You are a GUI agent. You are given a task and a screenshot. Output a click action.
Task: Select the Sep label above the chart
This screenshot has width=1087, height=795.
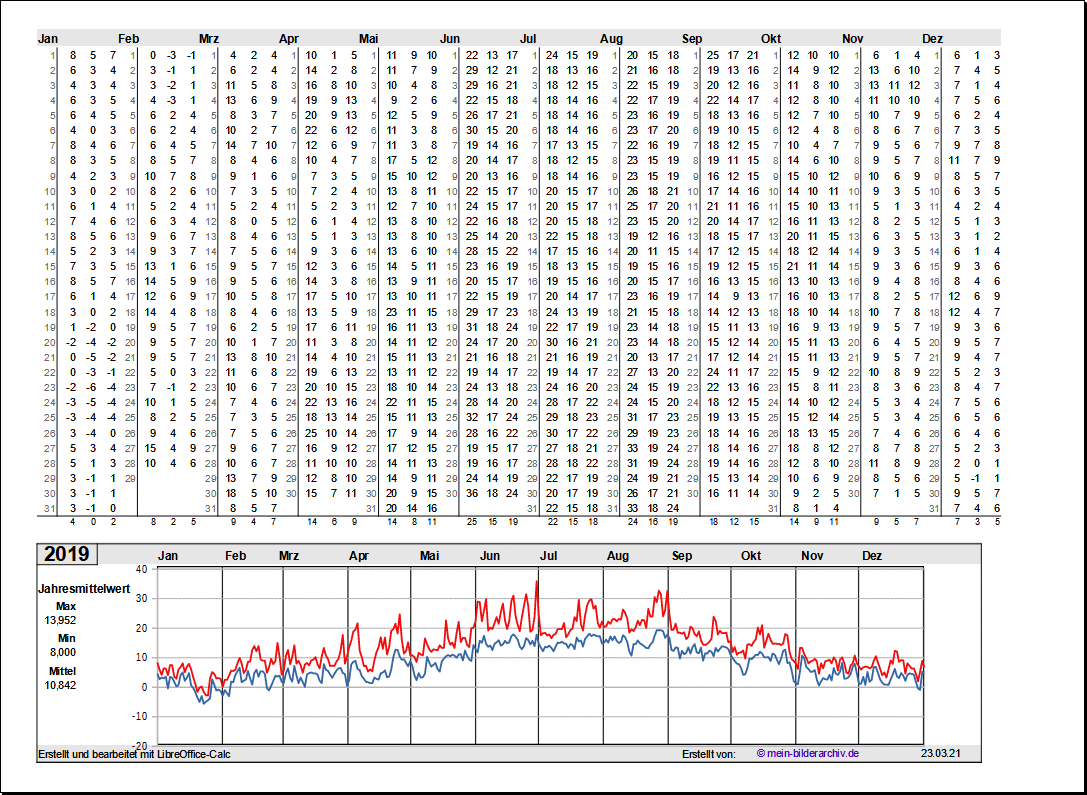(681, 555)
